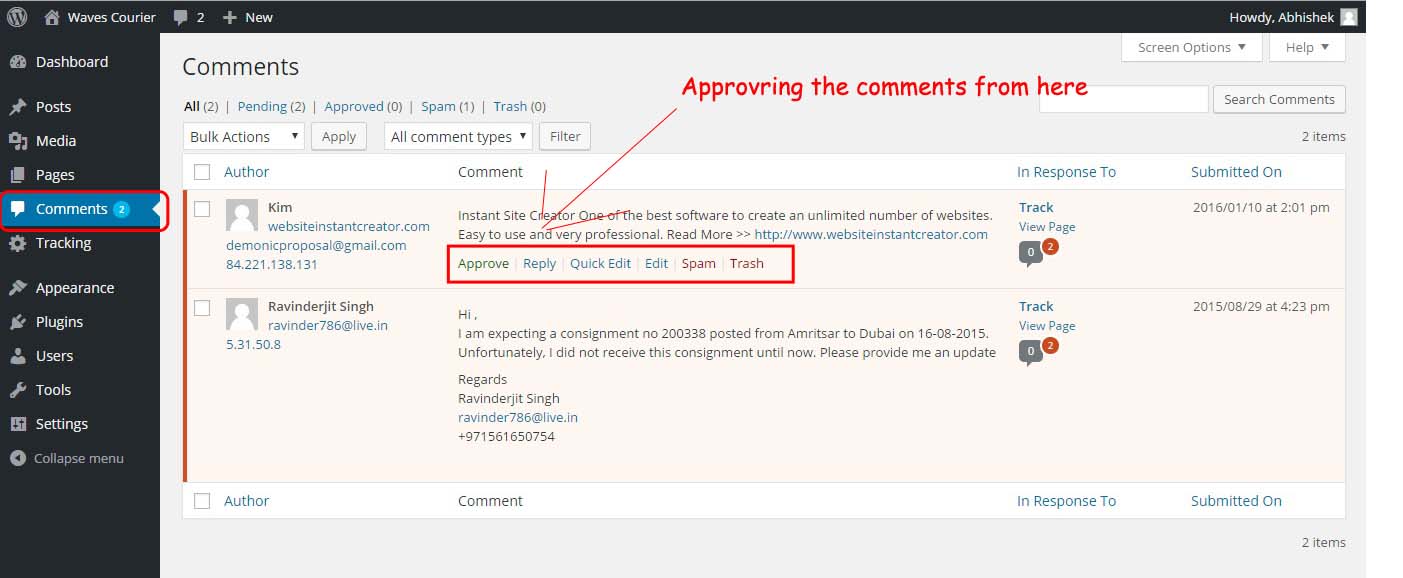Viewport: 1403px width, 578px height.
Task: Show All (2) comments
Action: [x=201, y=106]
